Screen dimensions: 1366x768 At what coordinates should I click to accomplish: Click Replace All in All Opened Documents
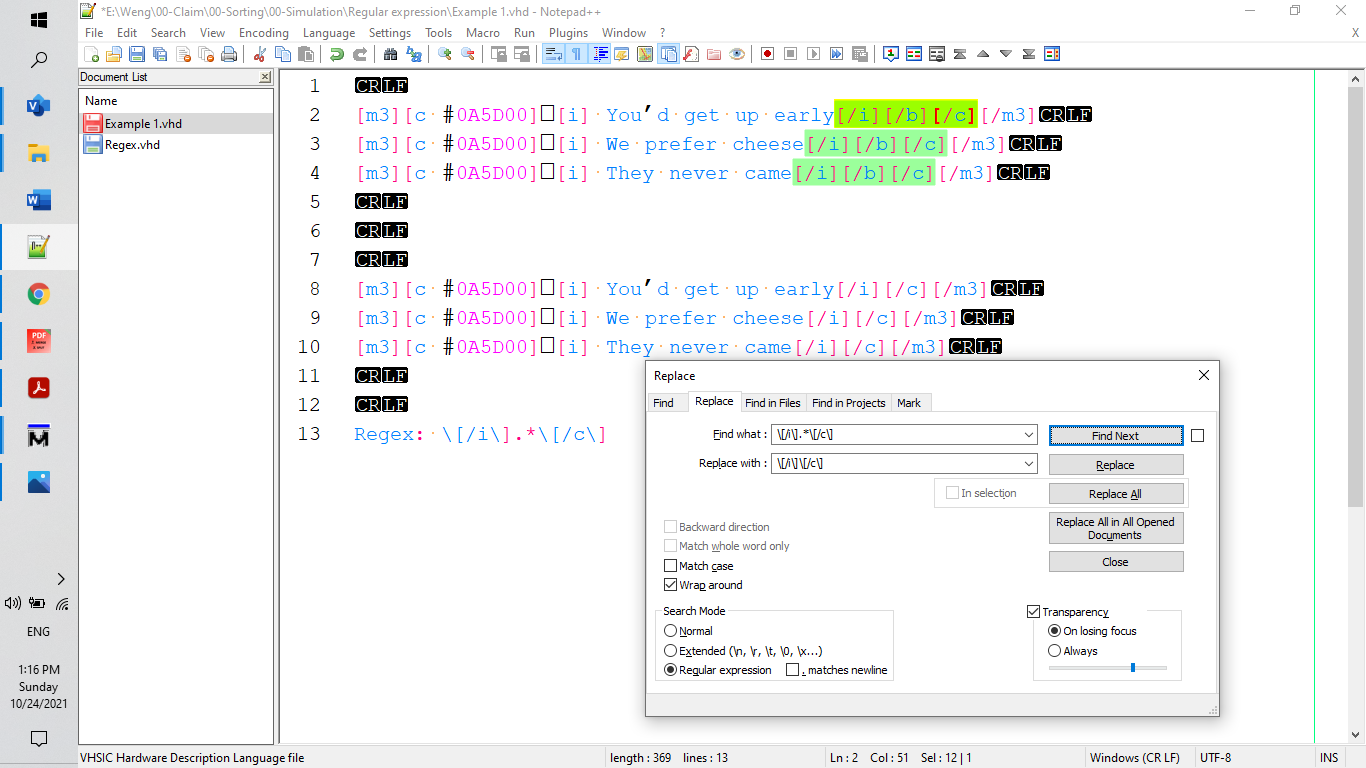[x=1116, y=528]
